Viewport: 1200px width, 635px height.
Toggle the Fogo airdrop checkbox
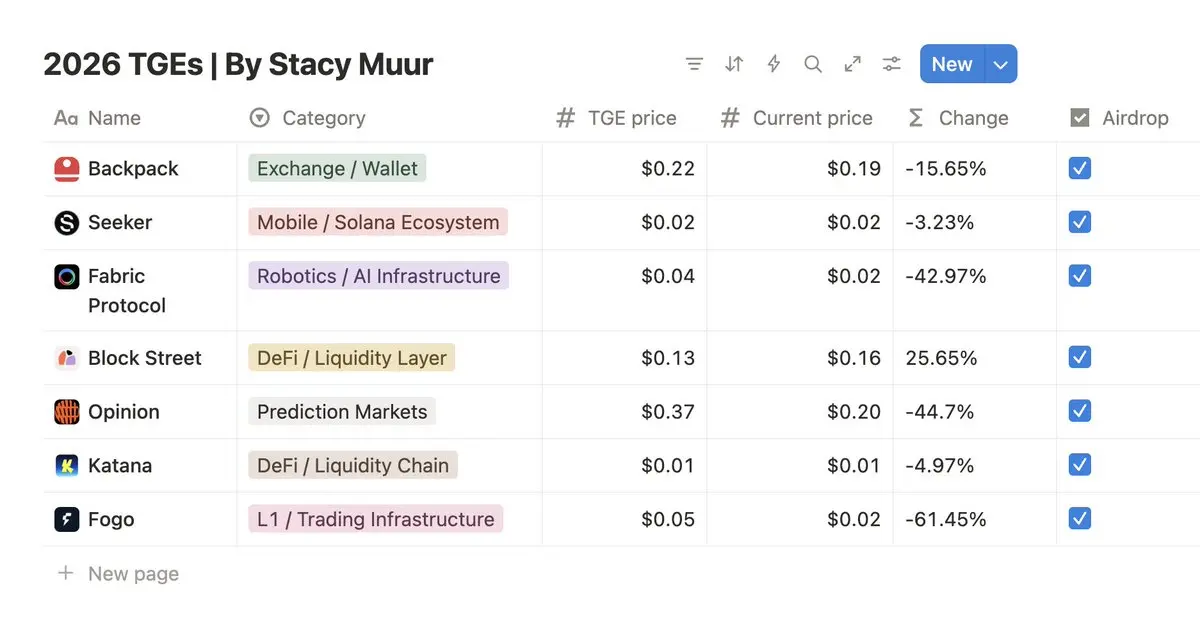tap(1080, 518)
